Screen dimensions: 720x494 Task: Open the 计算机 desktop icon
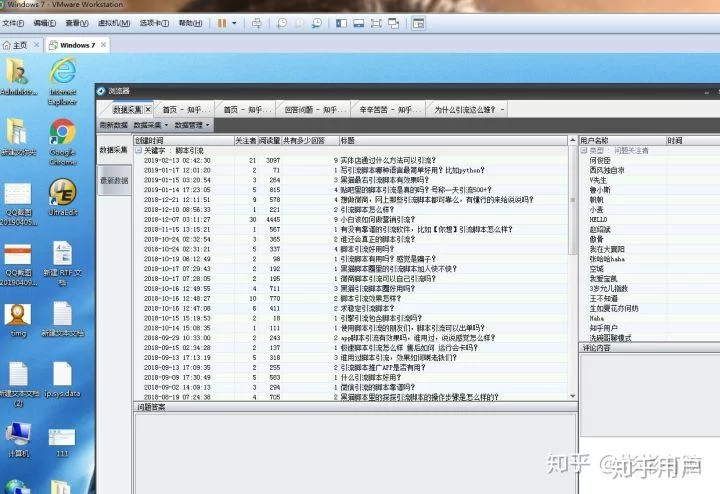(x=17, y=436)
